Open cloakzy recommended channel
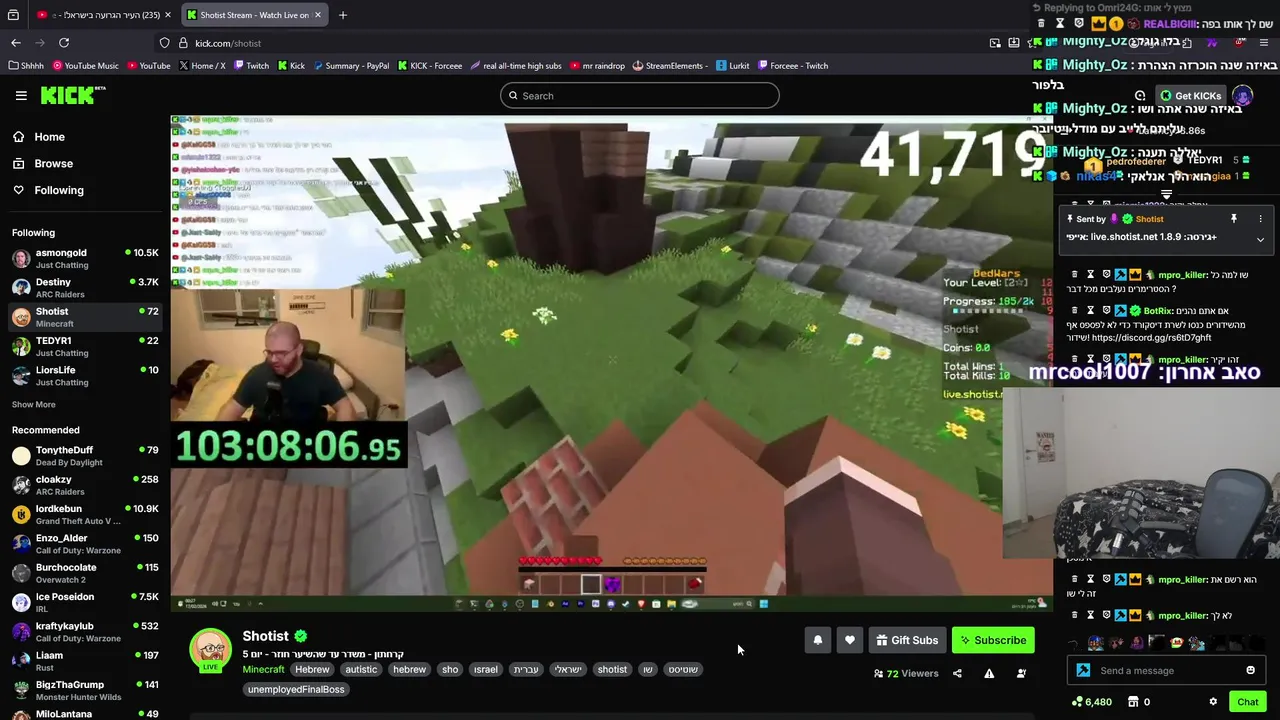The height and width of the screenshot is (720, 1280). (x=85, y=485)
